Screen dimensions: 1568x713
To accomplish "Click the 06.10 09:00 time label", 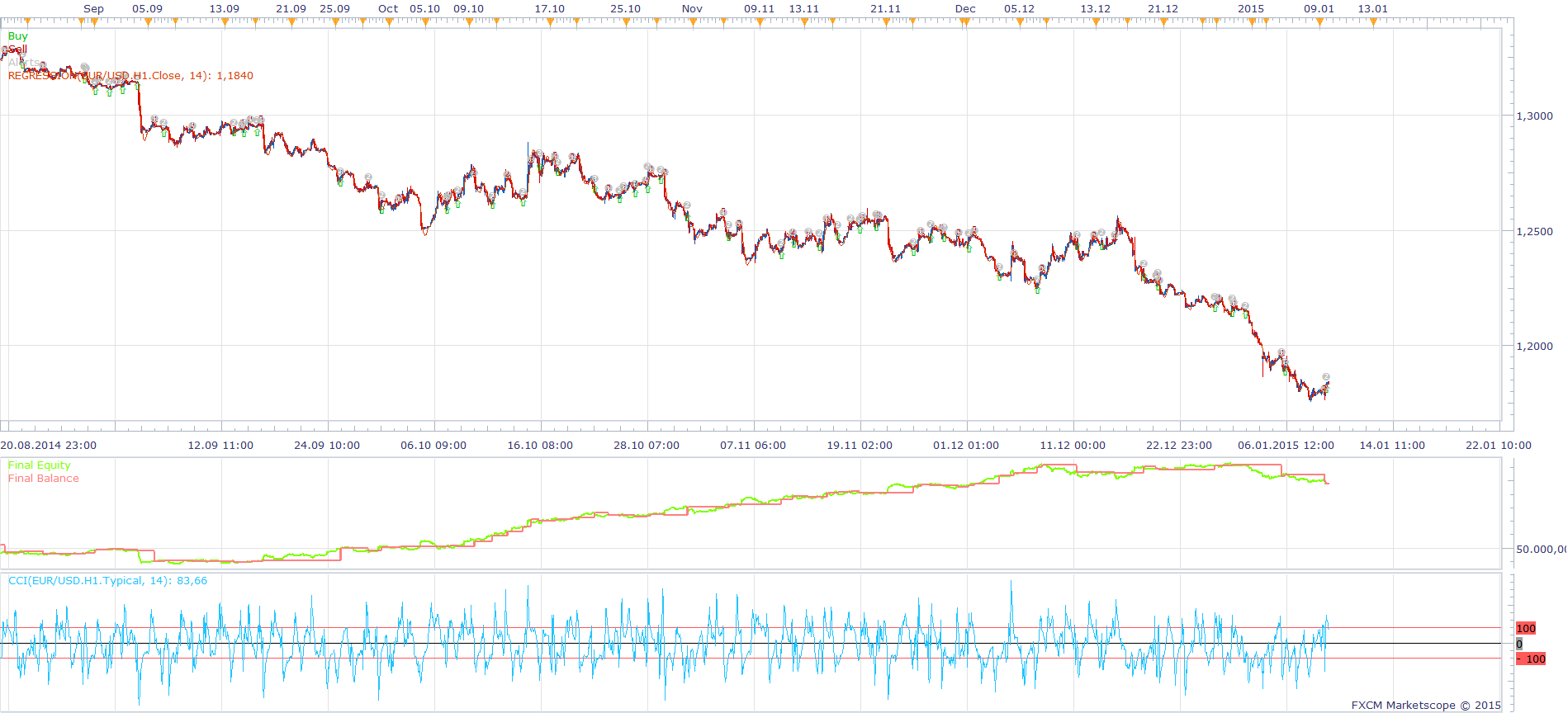I will pos(433,446).
